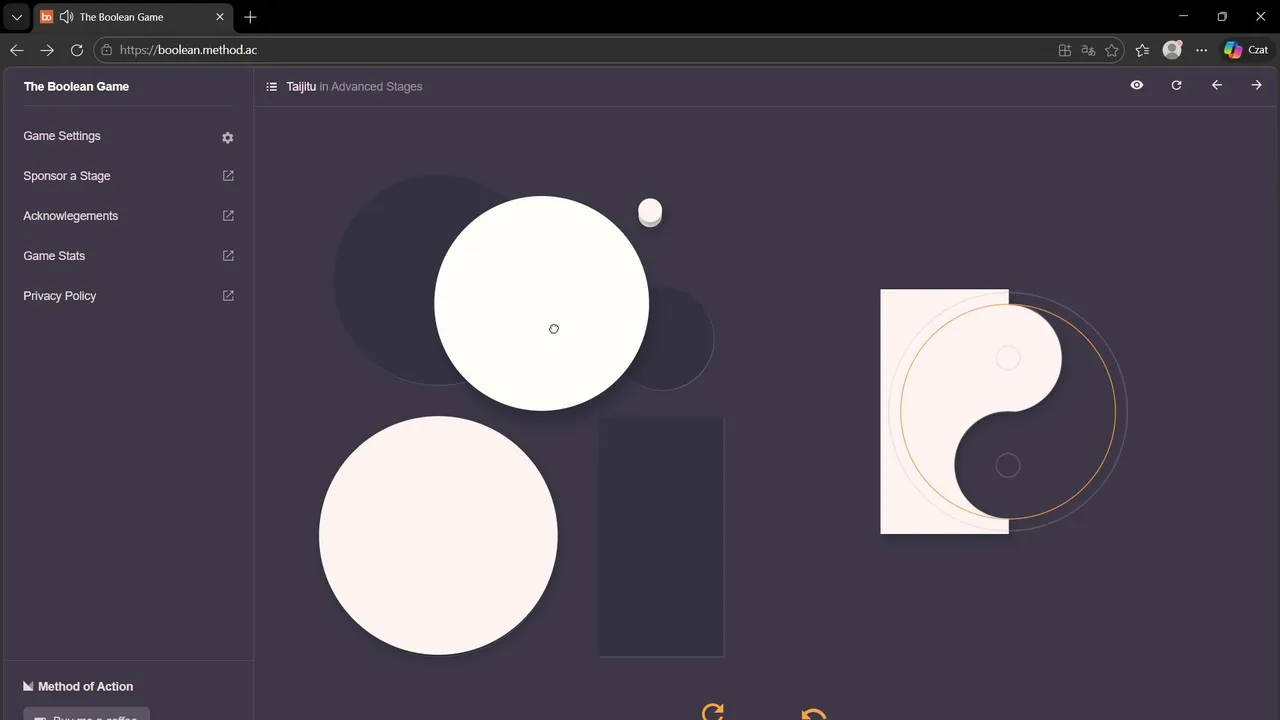Image resolution: width=1280 pixels, height=720 pixels.
Task: Restart the stage with the reload icon
Action: click(x=1177, y=86)
